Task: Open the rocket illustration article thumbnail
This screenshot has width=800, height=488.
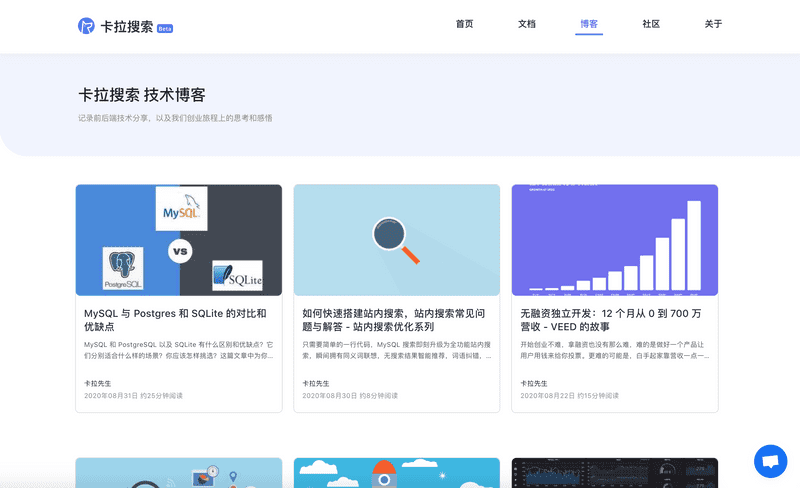Action: pyautogui.click(x=396, y=473)
